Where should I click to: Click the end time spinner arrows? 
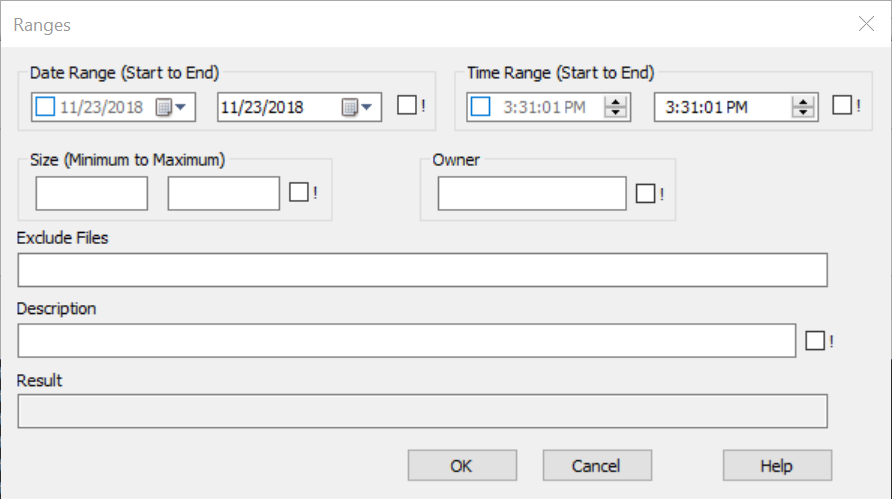(x=803, y=108)
